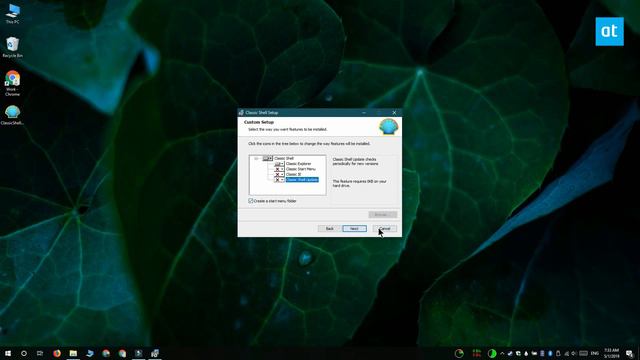Show hidden system tray icons
The height and width of the screenshot is (360, 640).
point(502,353)
